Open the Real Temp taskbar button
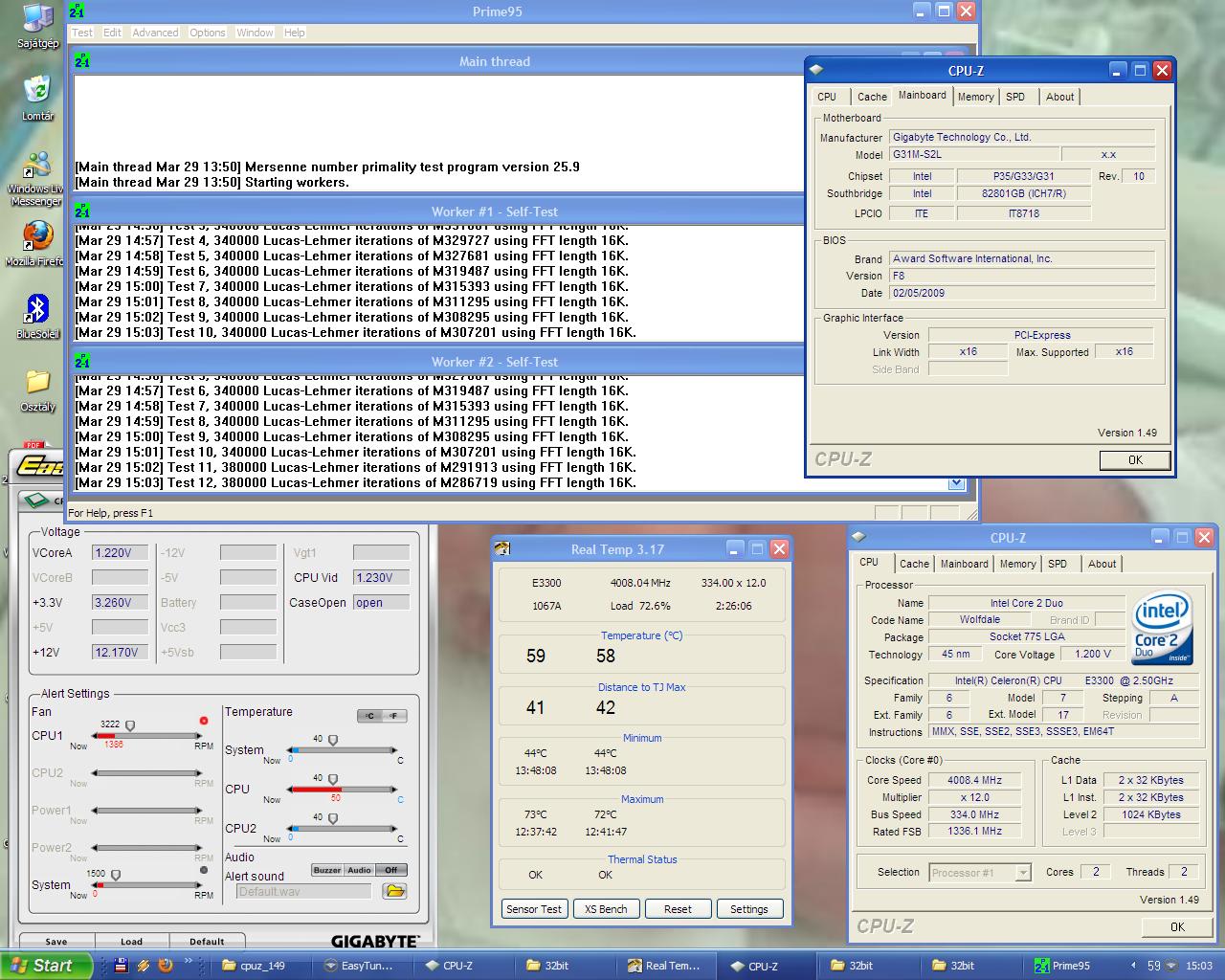1225x980 pixels. (664, 966)
